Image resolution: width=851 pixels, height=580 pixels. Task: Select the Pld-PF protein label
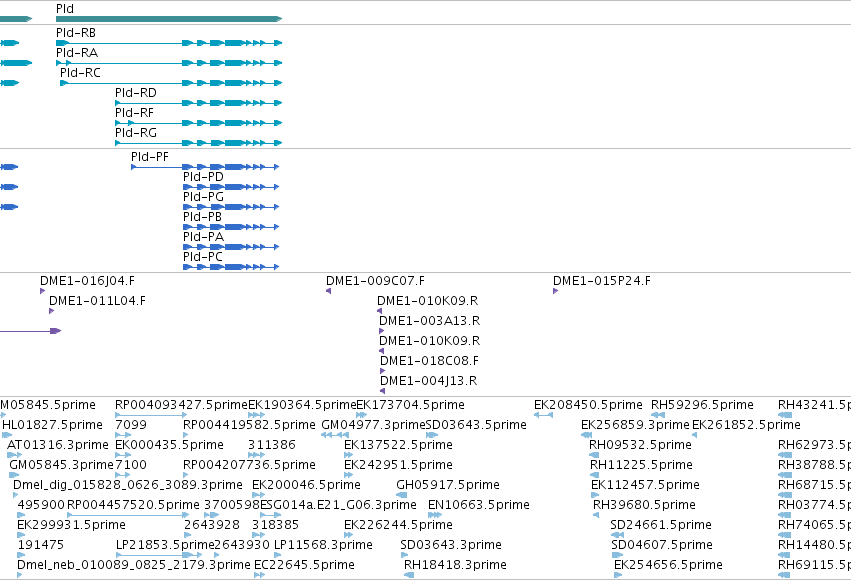coord(150,157)
